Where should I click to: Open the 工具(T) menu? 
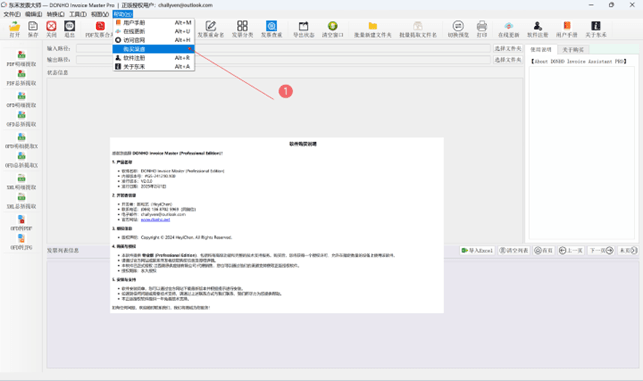tap(78, 14)
